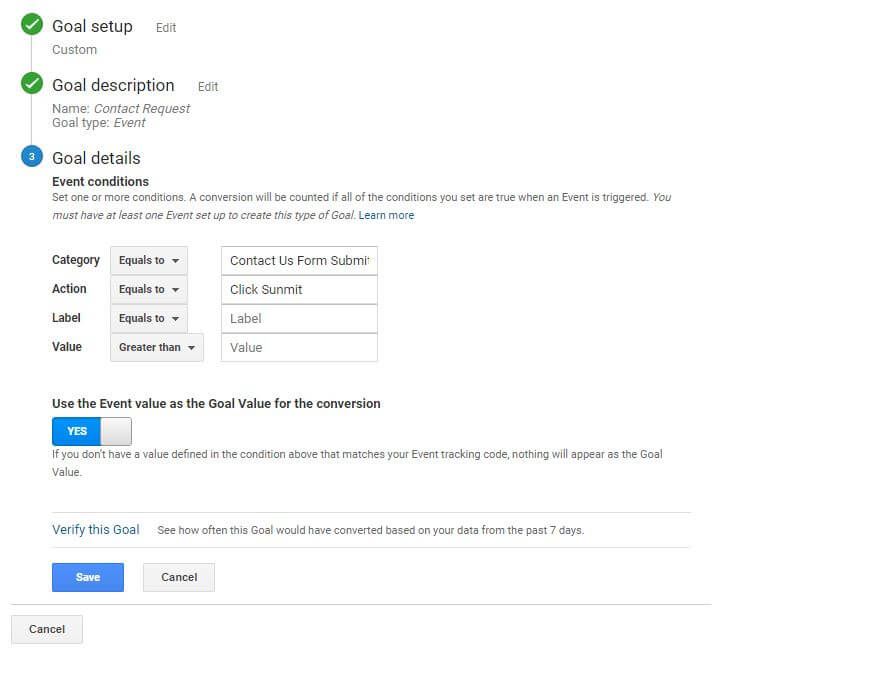The height and width of the screenshot is (676, 876).
Task: Click the green checkmark beside Goal setup
Action: (32, 27)
